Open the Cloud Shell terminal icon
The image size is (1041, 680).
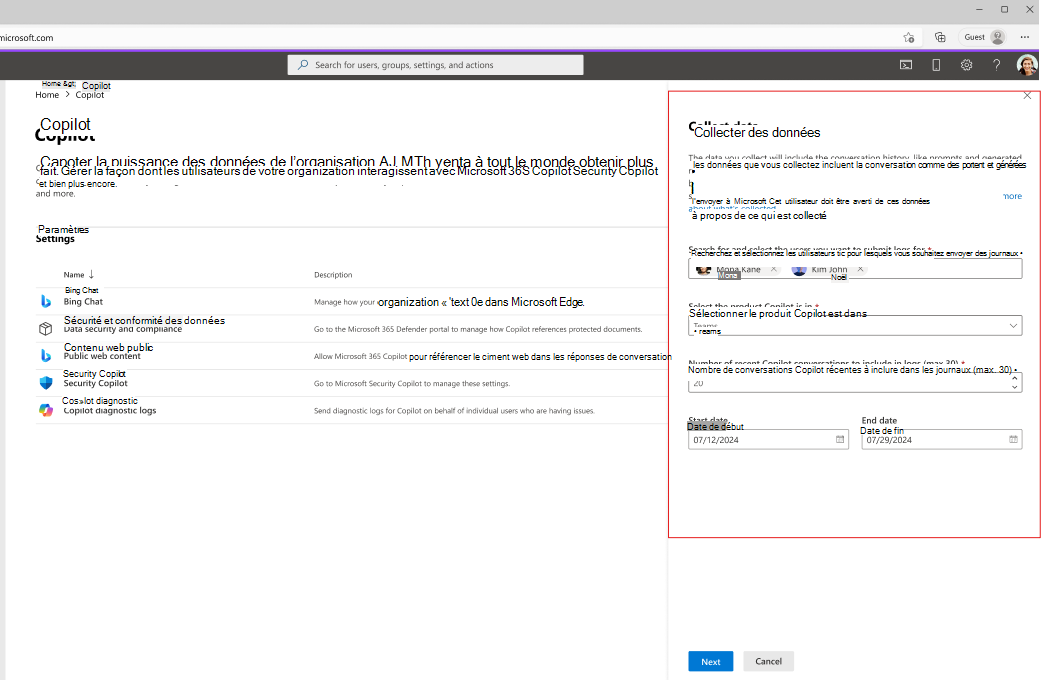pyautogui.click(x=906, y=65)
